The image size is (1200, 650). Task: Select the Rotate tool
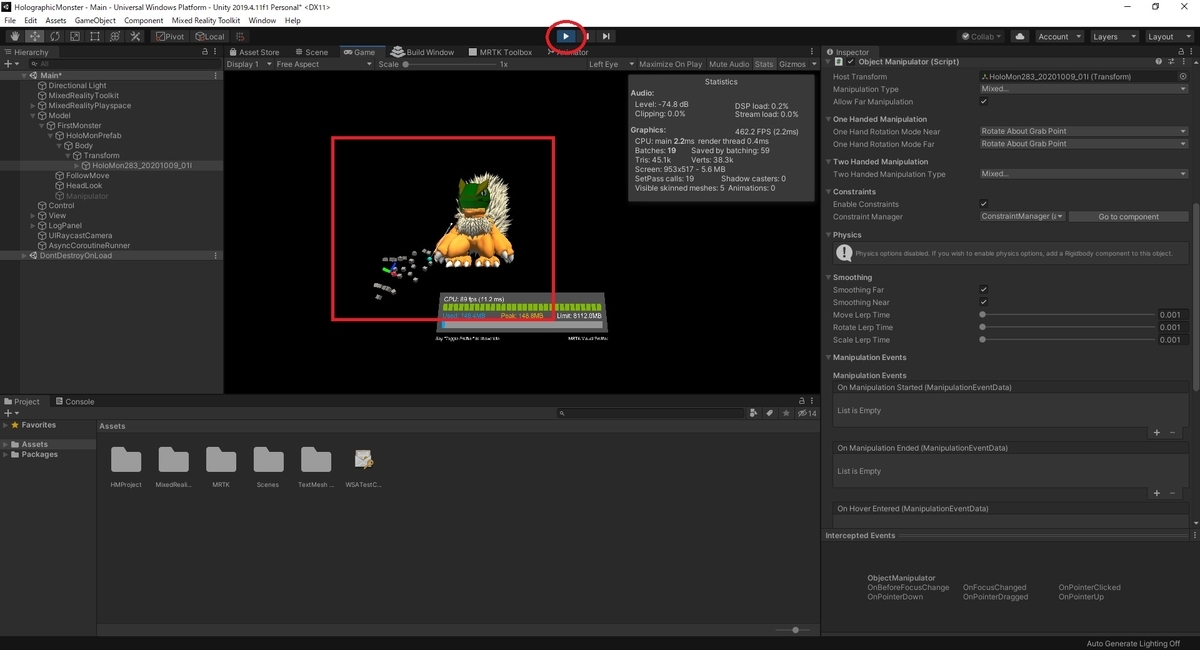[55, 36]
